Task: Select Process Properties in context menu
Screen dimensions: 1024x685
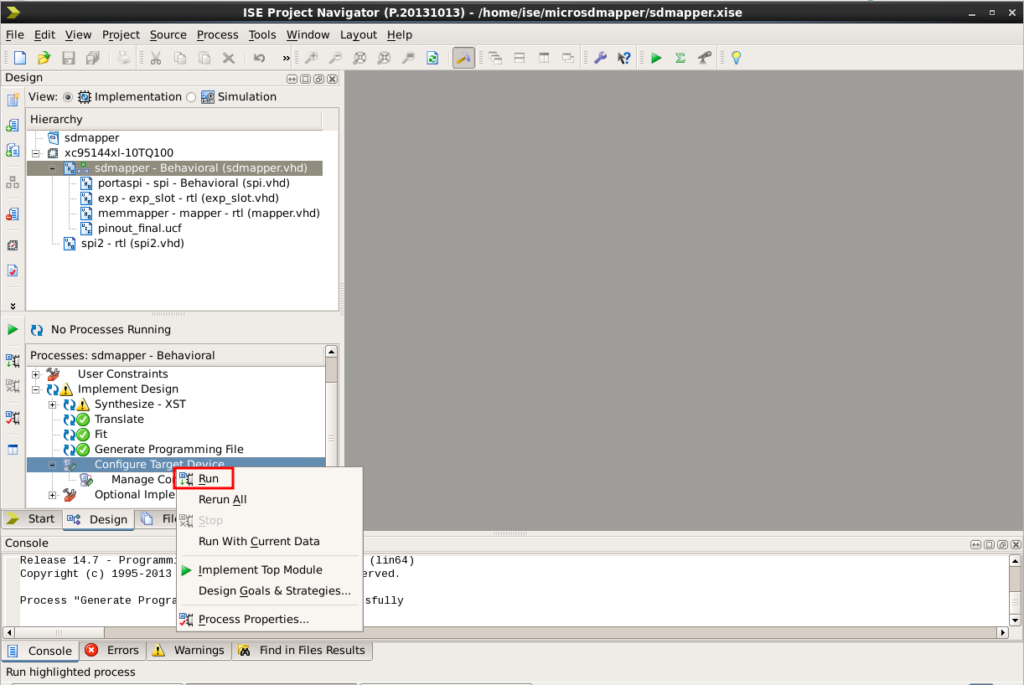Action: point(253,619)
